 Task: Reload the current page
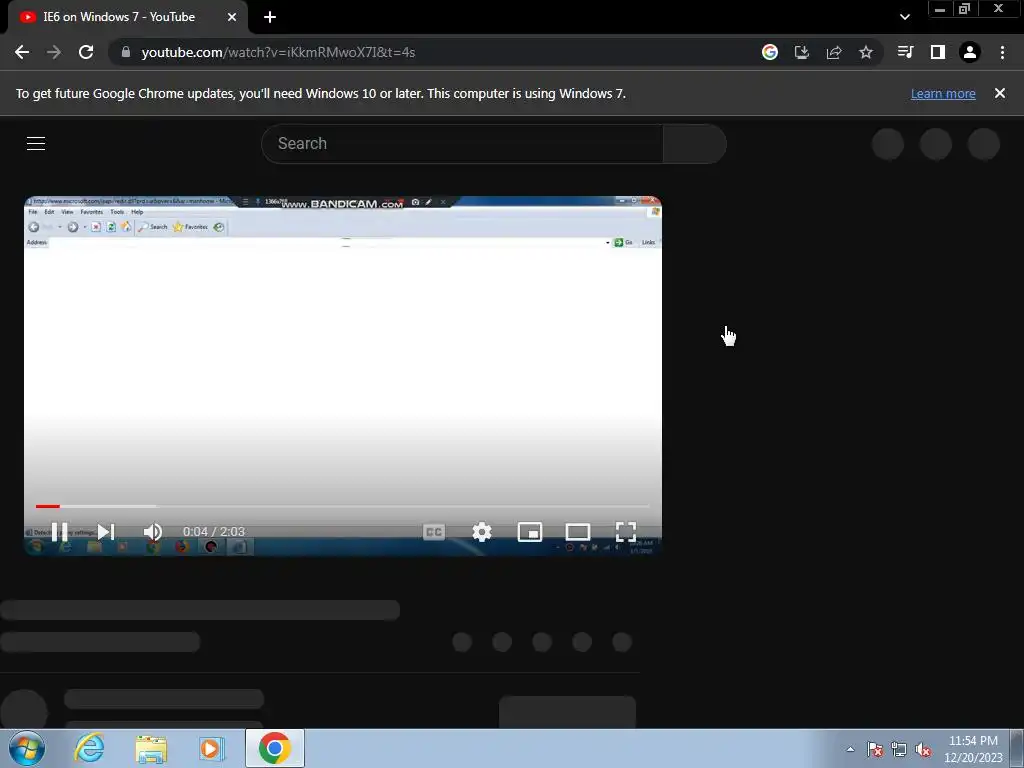pyautogui.click(x=86, y=52)
